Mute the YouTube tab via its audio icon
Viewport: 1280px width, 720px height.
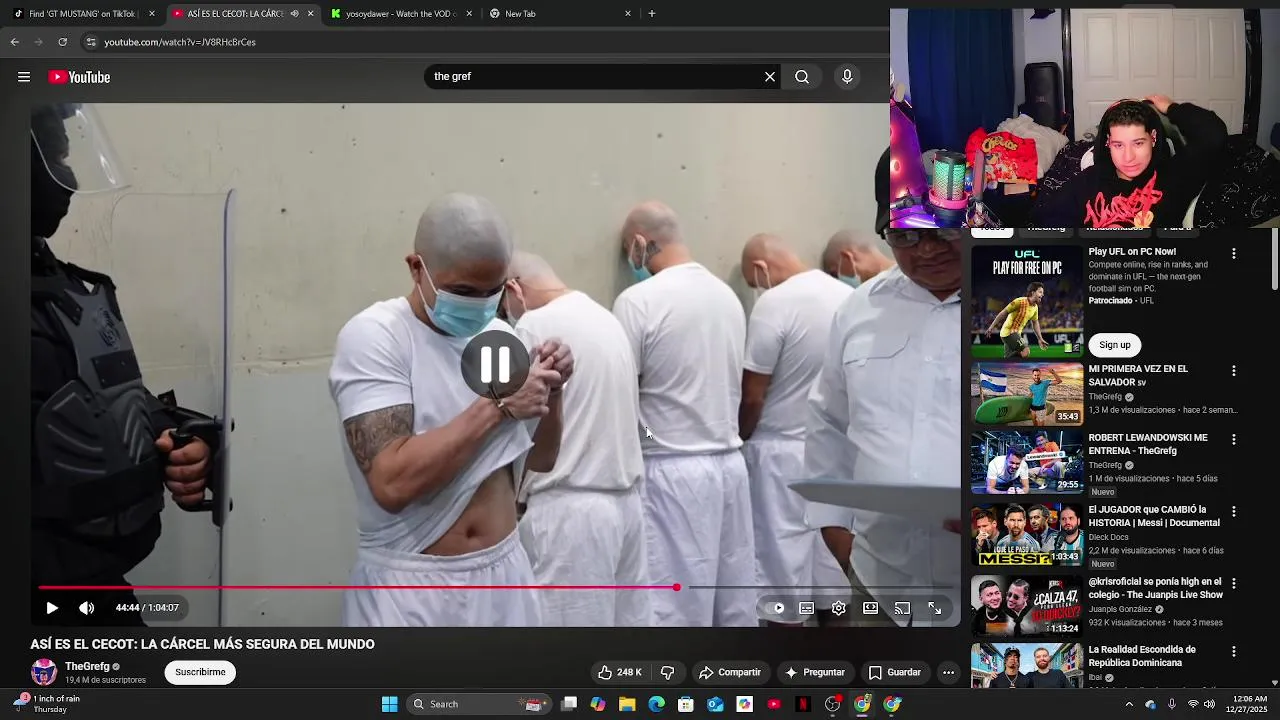(294, 14)
